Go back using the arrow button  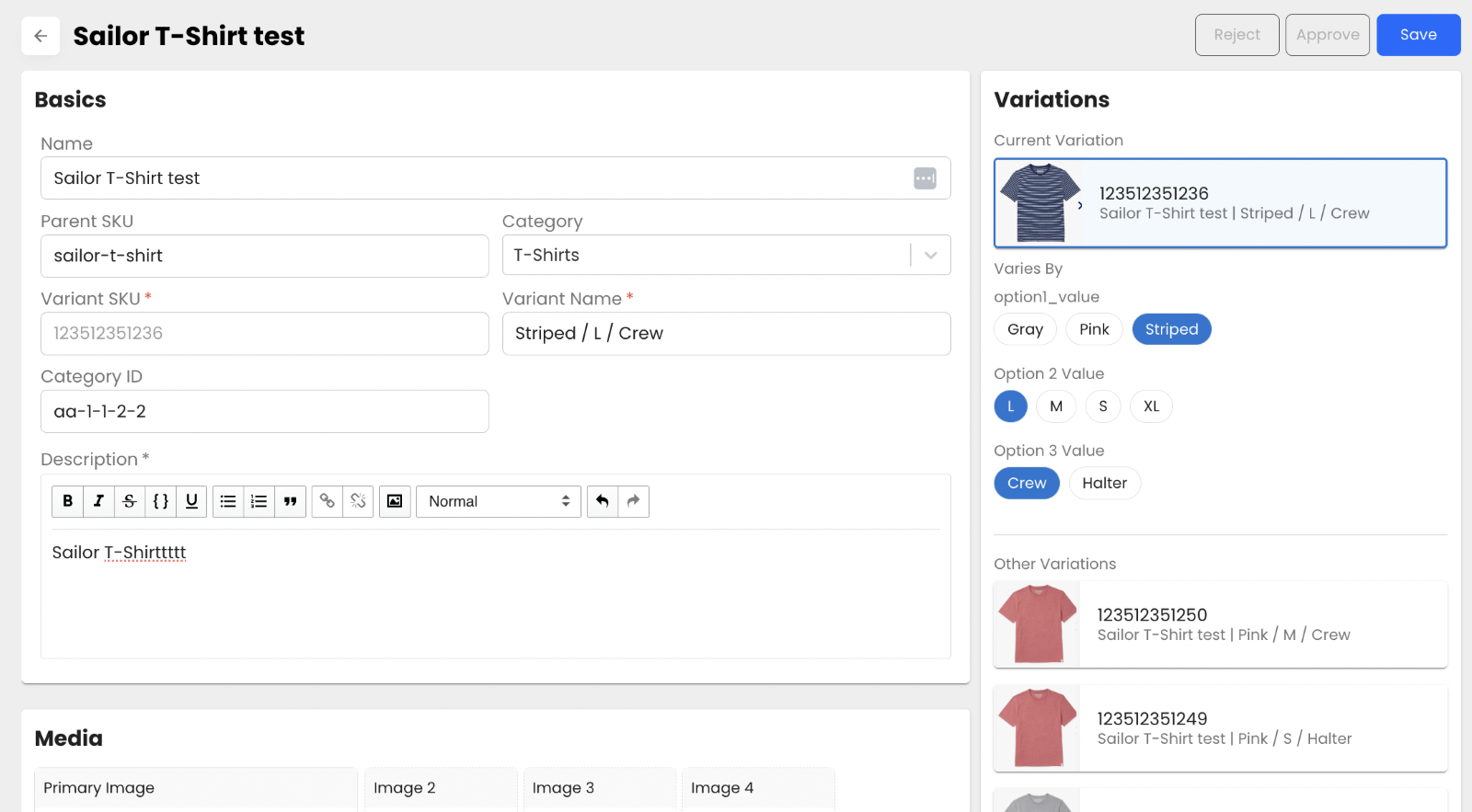40,36
